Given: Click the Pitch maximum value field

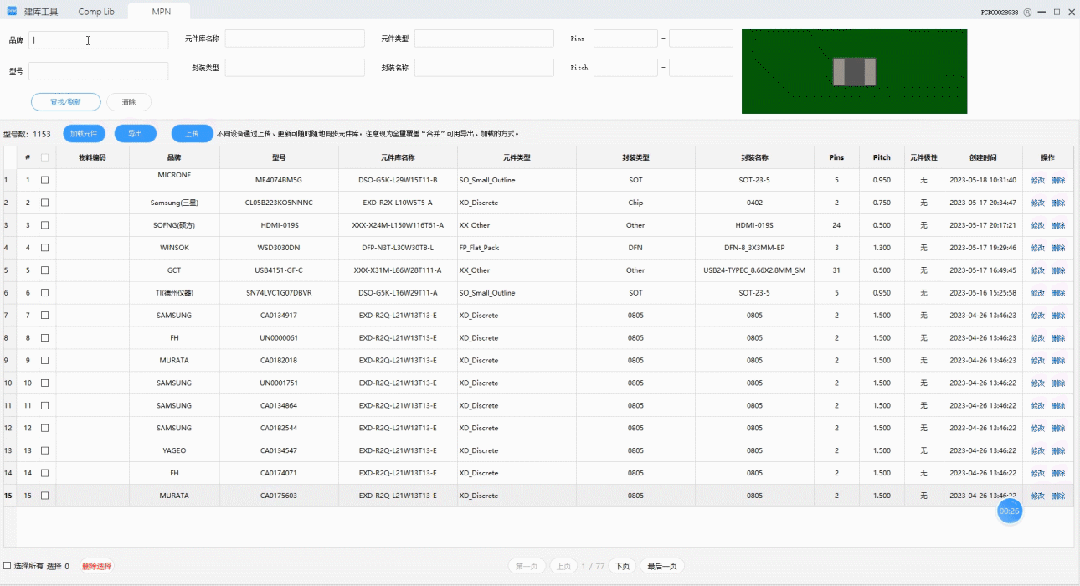Looking at the screenshot, I should coord(701,67).
